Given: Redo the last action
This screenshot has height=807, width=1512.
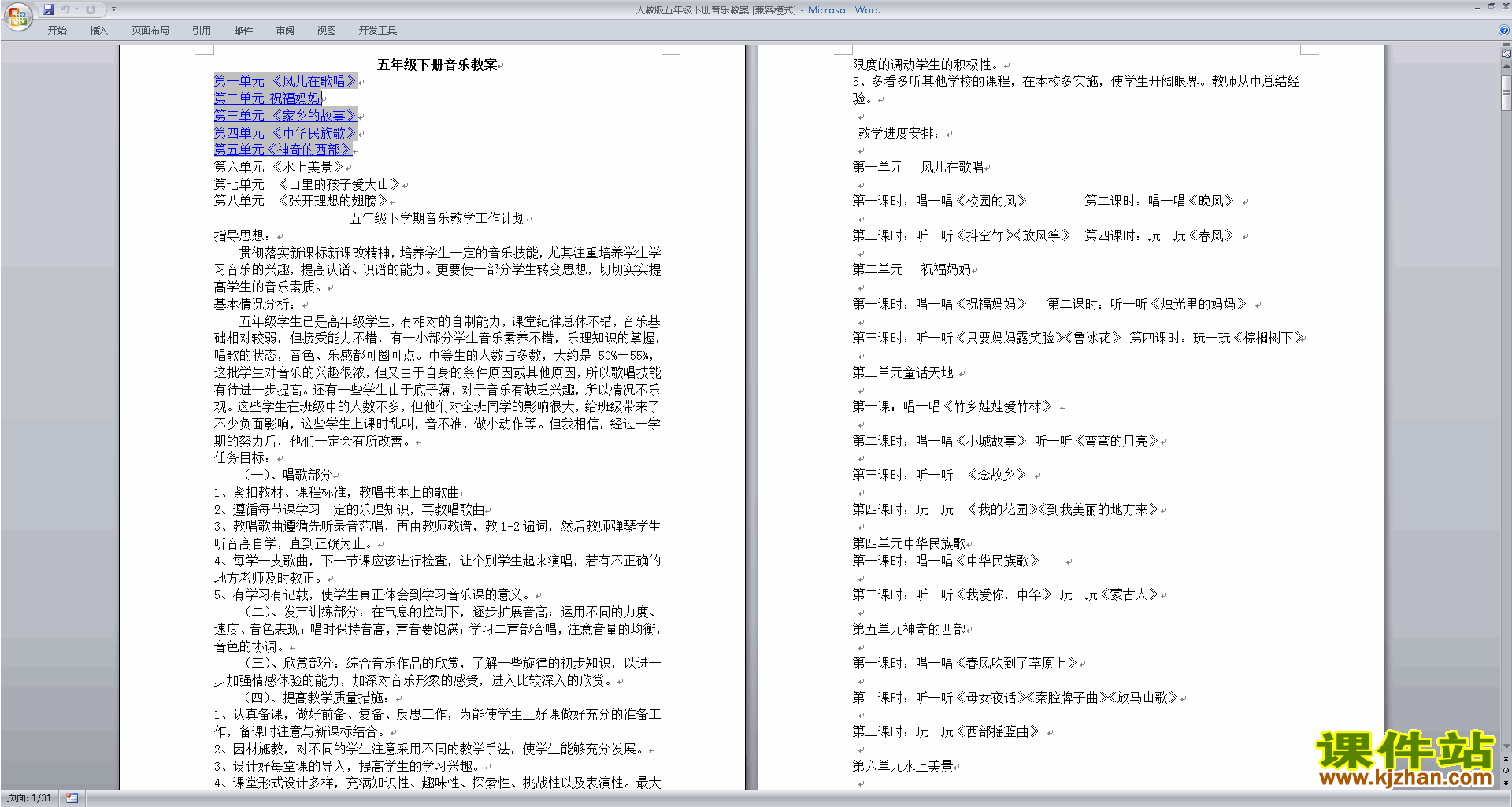Looking at the screenshot, I should (x=91, y=9).
